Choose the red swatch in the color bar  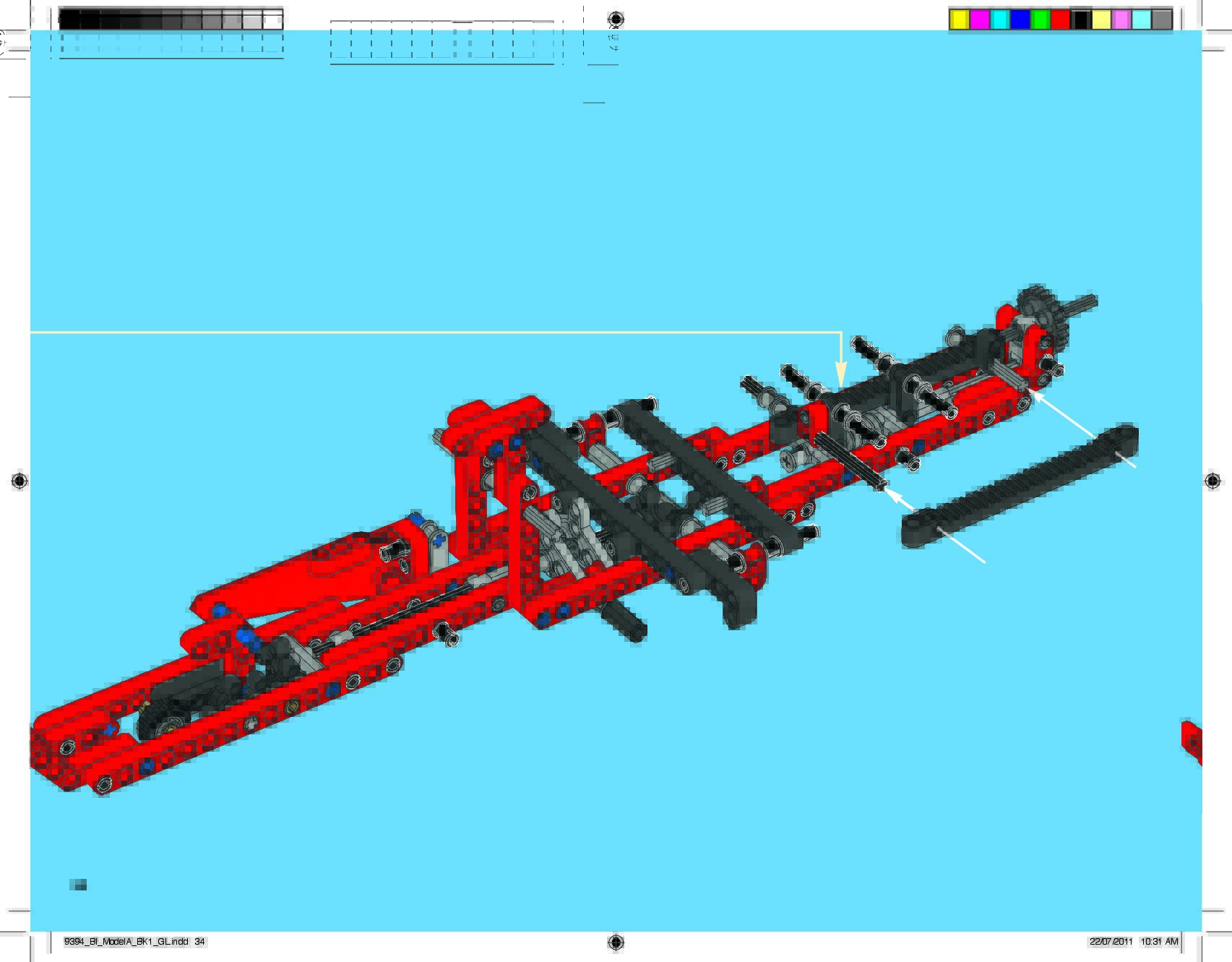(1060, 20)
